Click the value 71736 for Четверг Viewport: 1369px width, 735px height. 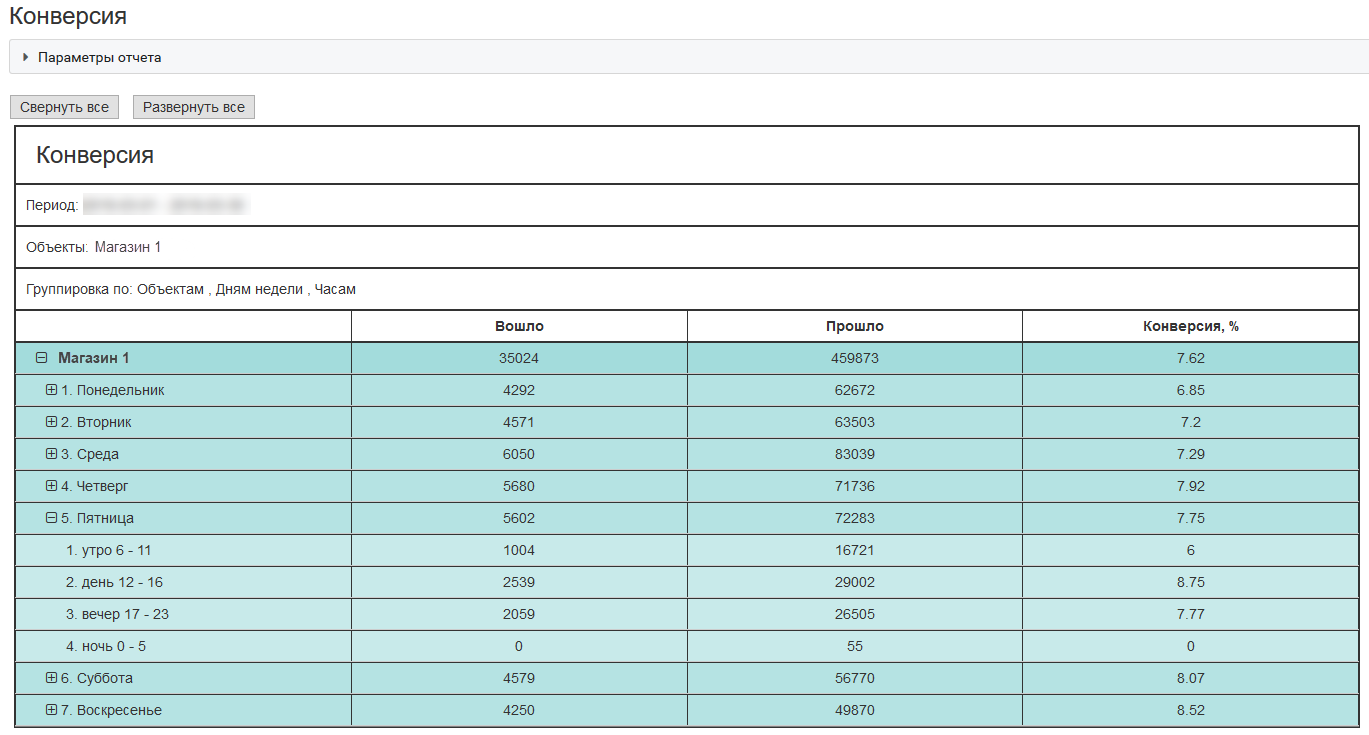855,486
